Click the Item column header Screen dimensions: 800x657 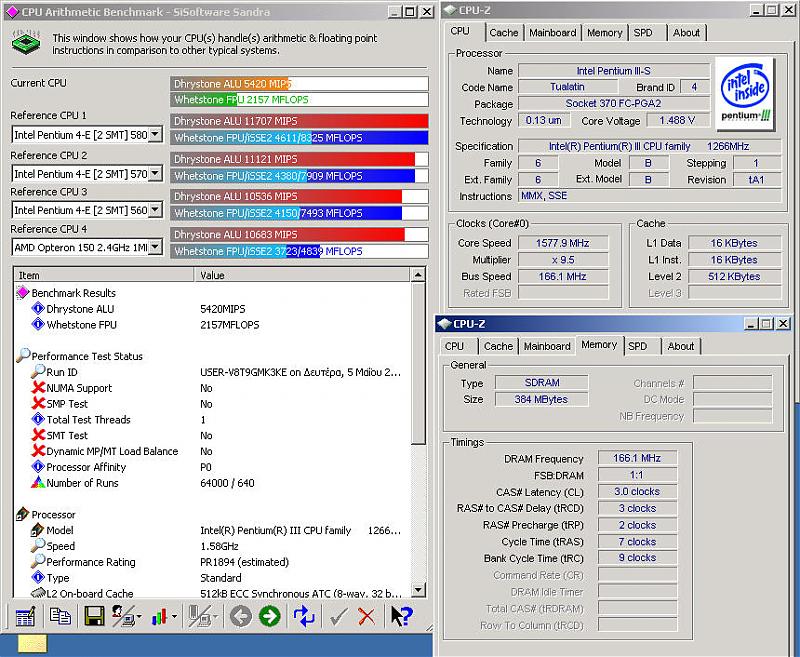coord(104,275)
